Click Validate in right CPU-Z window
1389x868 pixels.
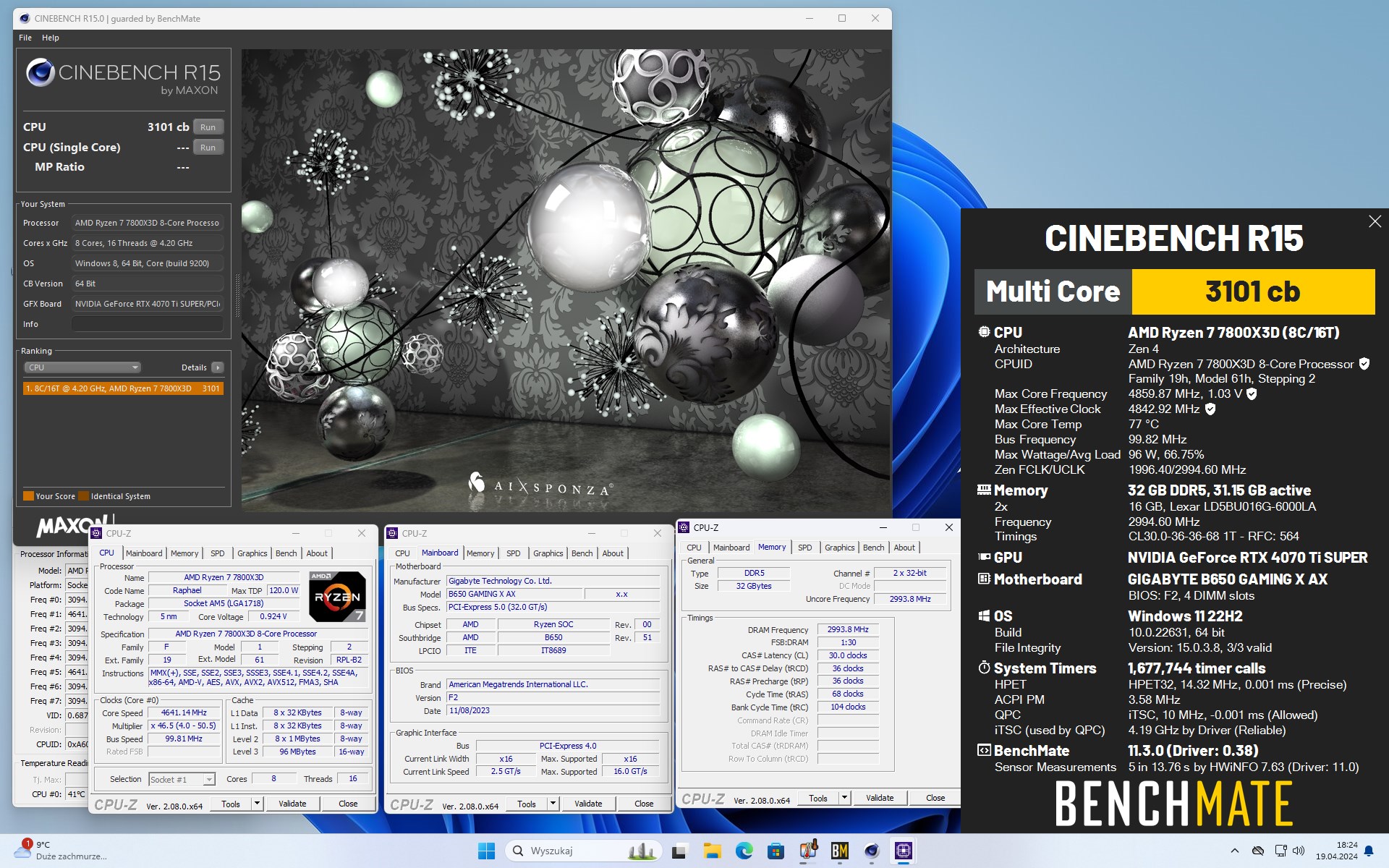[x=880, y=798]
